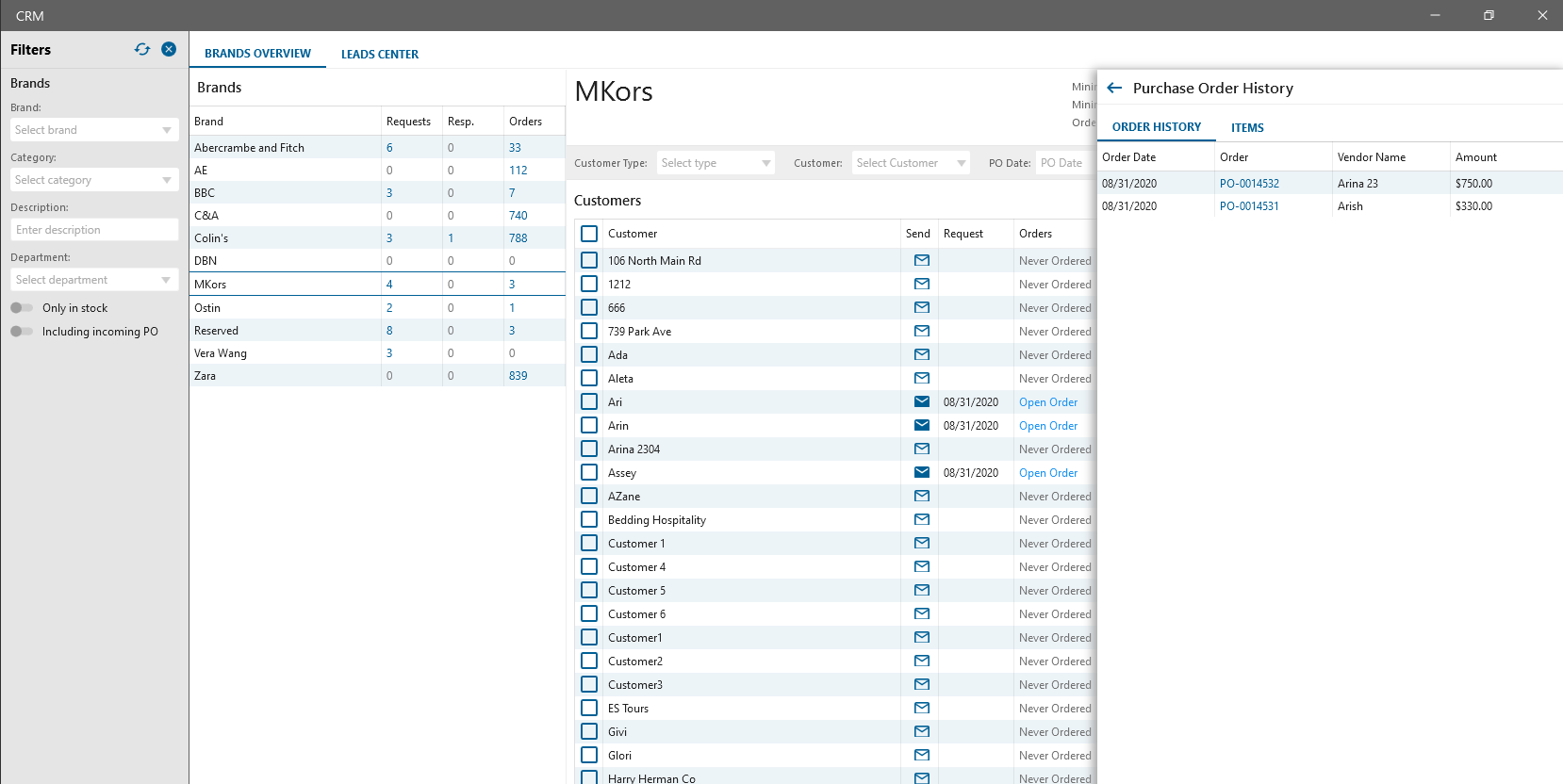Viewport: 1563px width, 784px height.
Task: Open the 6 requests for Abercrambe and Fitch
Action: point(389,148)
